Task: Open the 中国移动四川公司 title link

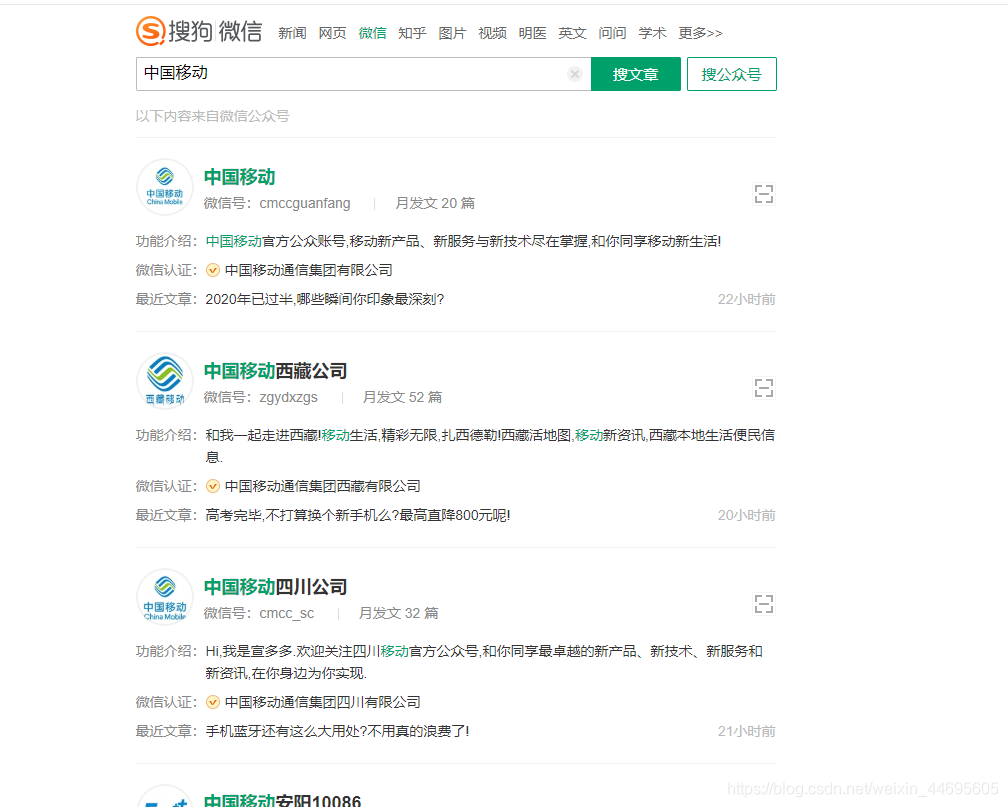Action: 276,587
